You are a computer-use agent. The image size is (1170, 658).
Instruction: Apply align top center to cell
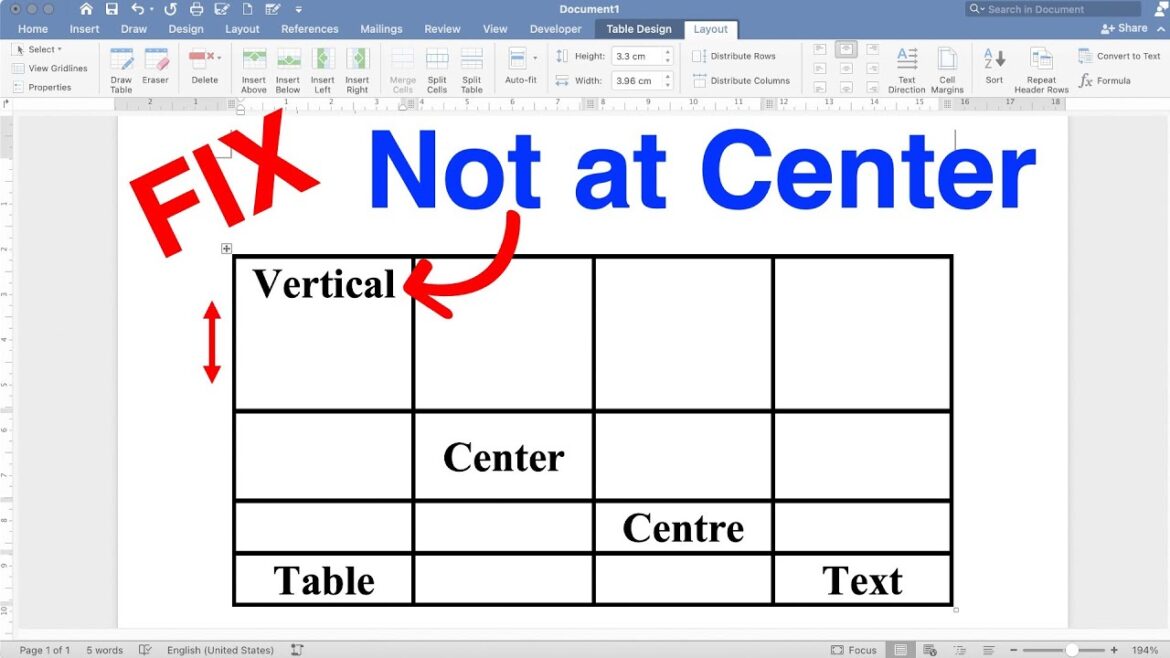[846, 49]
